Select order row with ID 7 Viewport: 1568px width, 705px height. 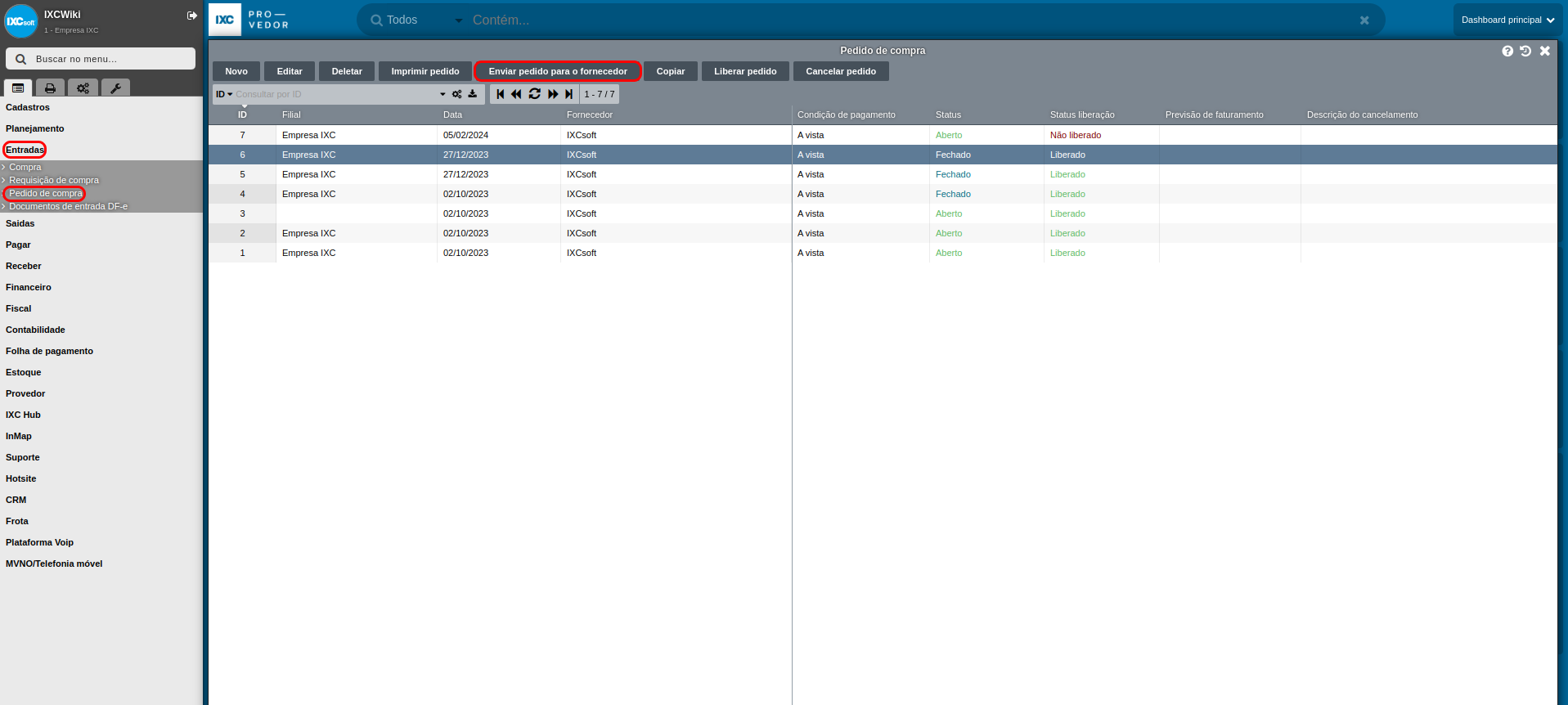coord(883,135)
